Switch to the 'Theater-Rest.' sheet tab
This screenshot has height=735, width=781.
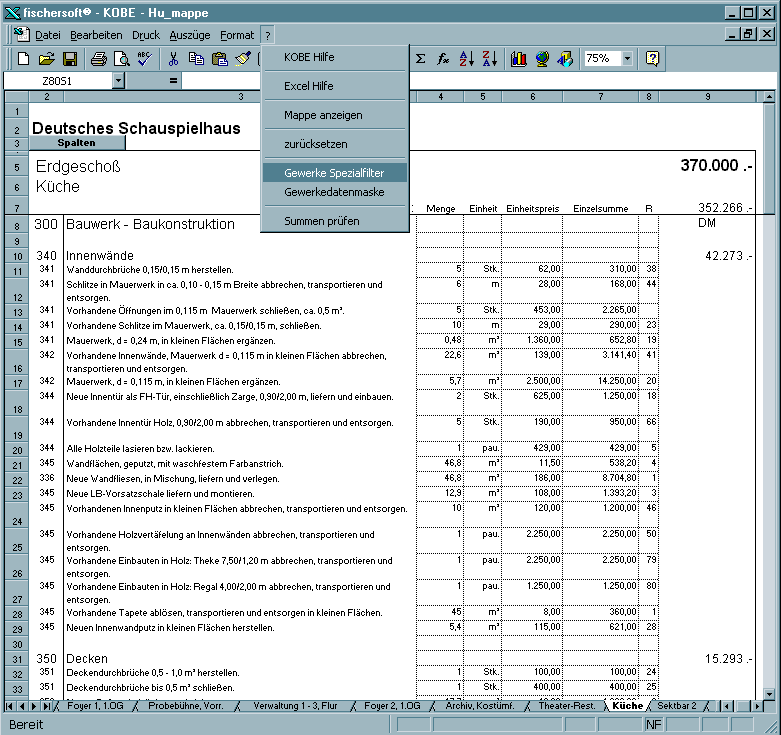[566, 705]
